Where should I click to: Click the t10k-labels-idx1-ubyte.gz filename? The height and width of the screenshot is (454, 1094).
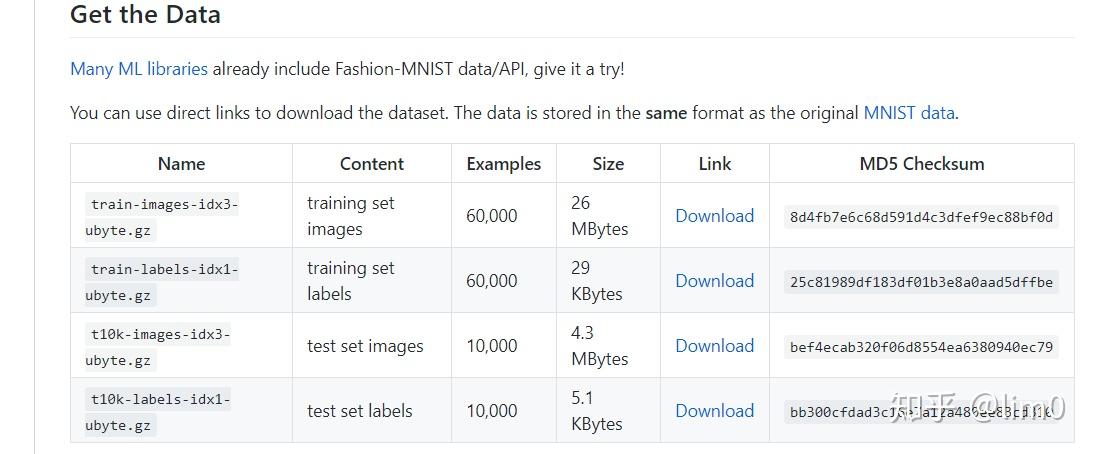click(159, 411)
